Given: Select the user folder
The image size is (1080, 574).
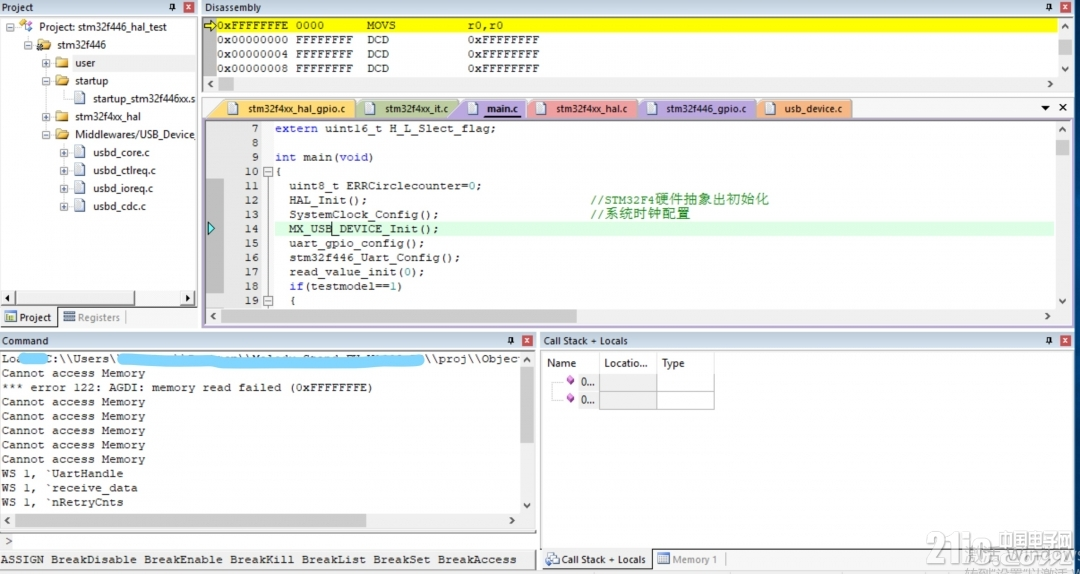Looking at the screenshot, I should coord(85,63).
